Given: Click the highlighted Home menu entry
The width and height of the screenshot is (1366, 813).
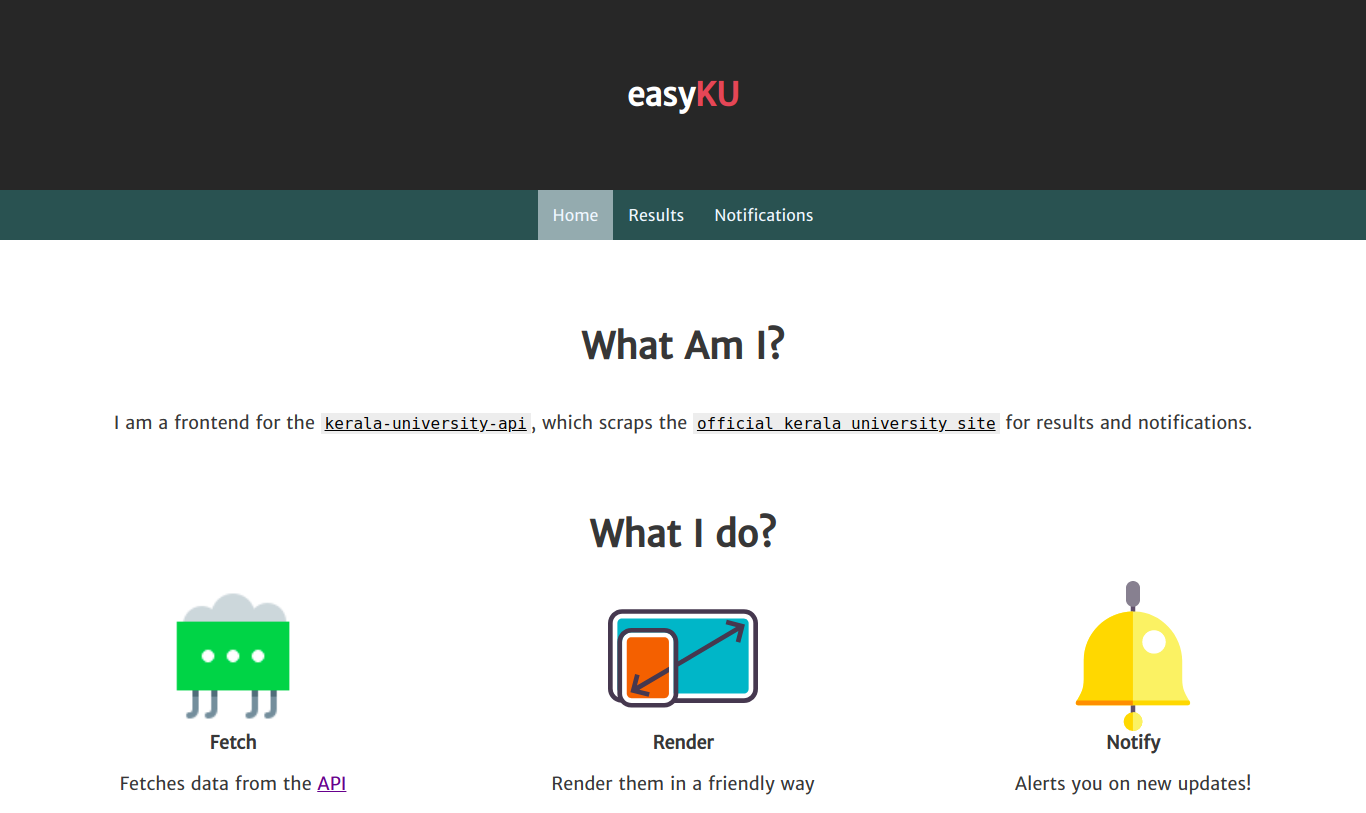Looking at the screenshot, I should [x=575, y=214].
